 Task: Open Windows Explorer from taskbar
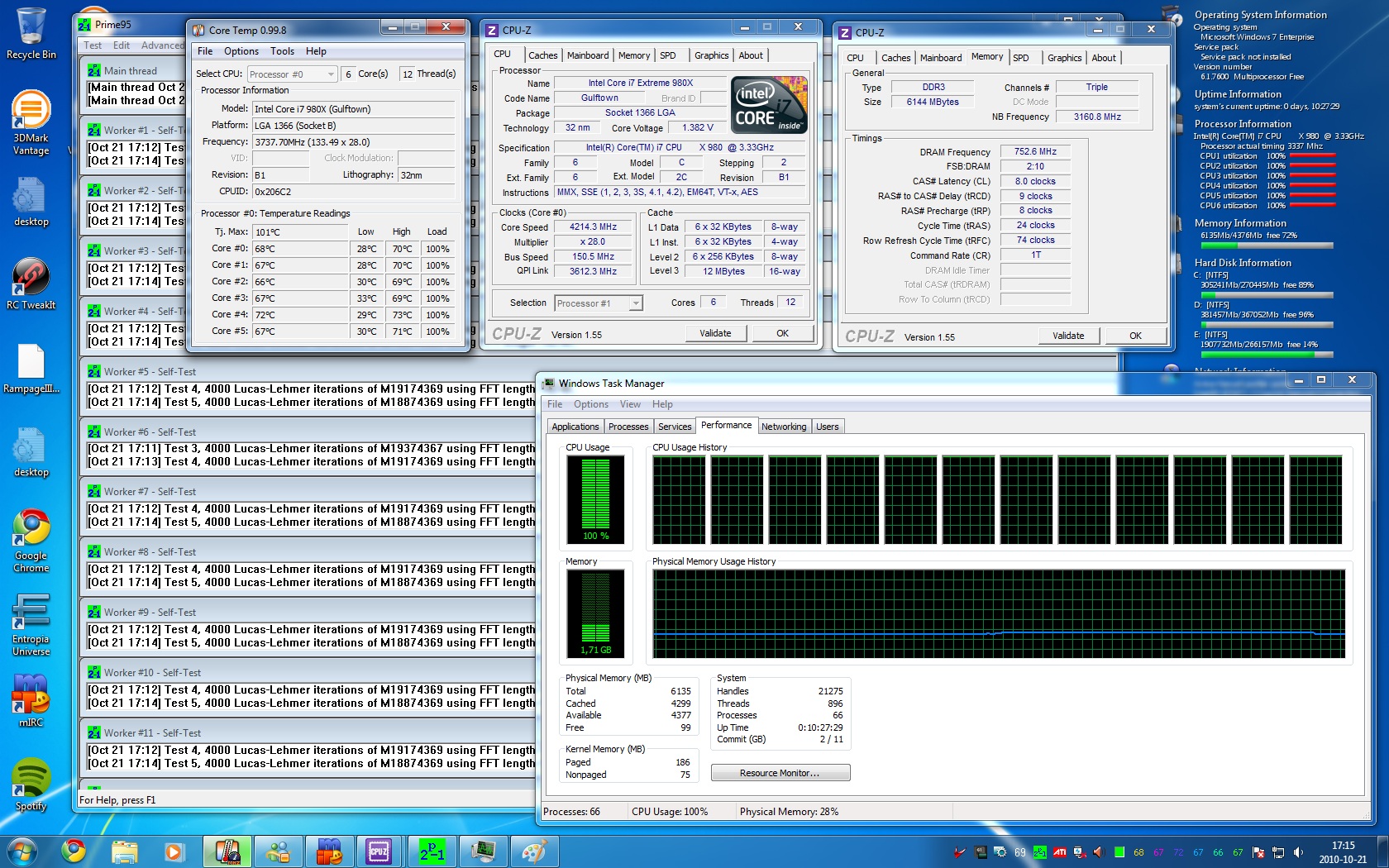125,851
